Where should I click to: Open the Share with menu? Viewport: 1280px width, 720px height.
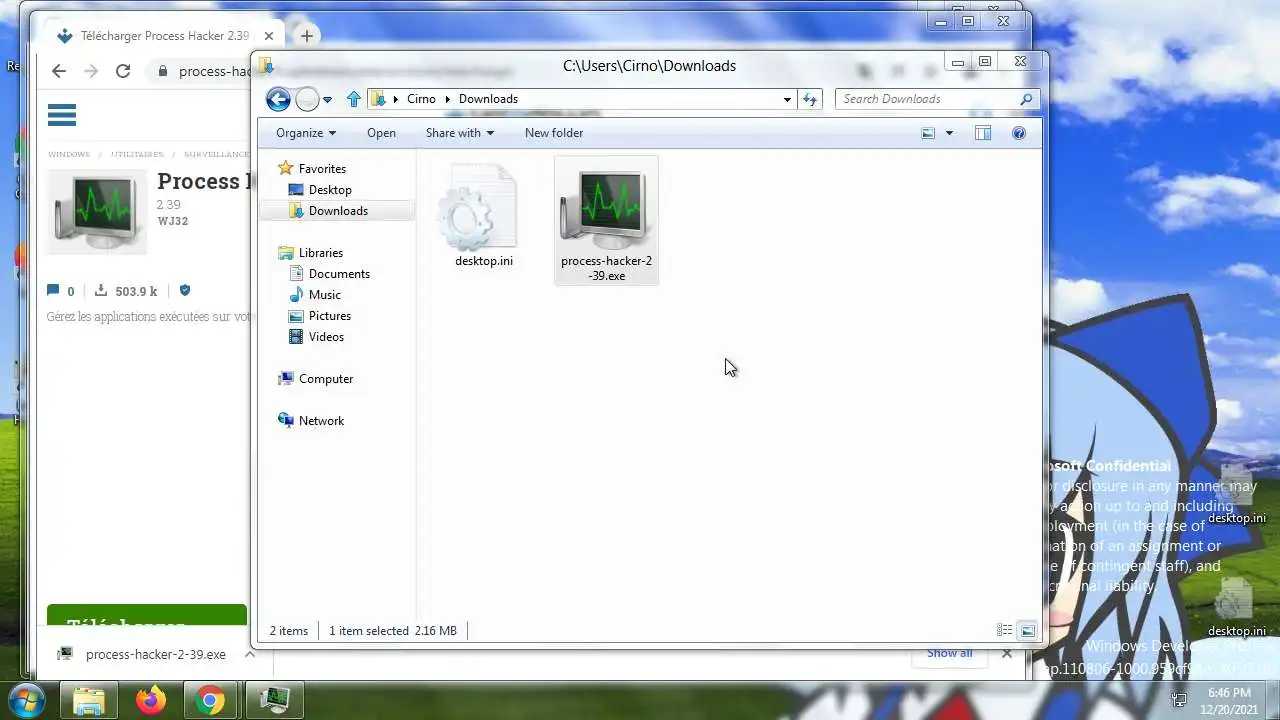pyautogui.click(x=459, y=133)
